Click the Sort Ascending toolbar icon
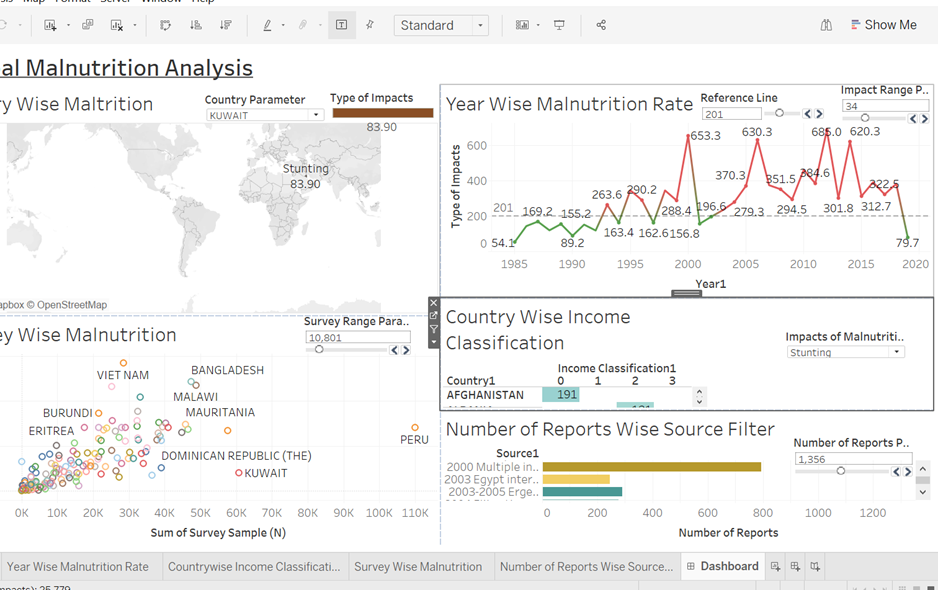This screenshot has width=938, height=590. [x=196, y=25]
